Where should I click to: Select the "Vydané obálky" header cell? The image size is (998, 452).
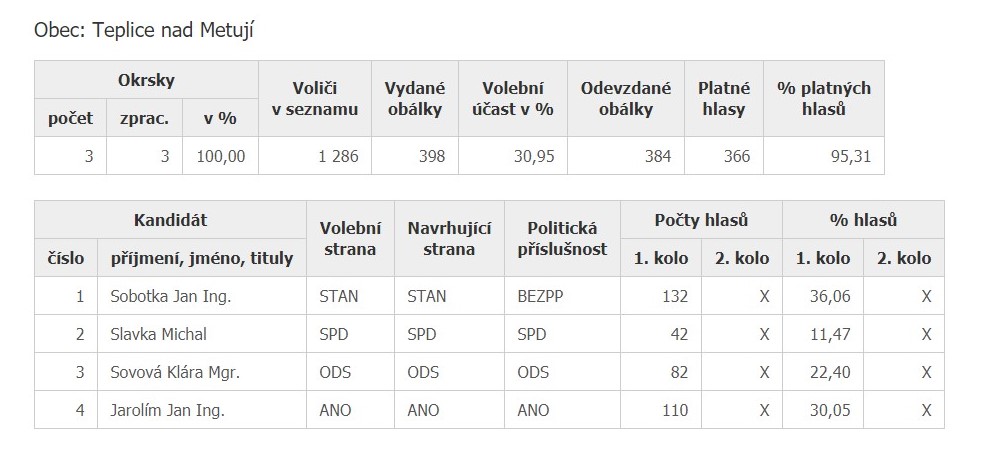click(x=415, y=98)
